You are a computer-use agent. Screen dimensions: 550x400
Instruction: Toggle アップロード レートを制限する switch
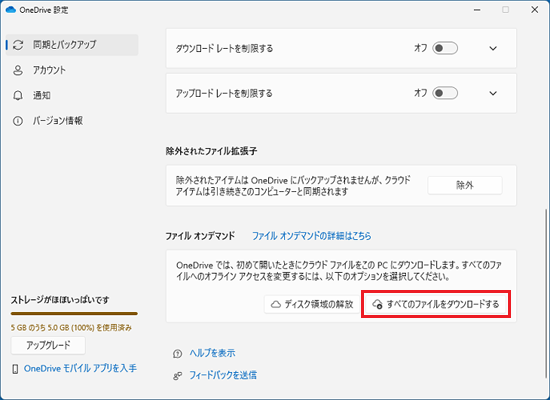[445, 93]
